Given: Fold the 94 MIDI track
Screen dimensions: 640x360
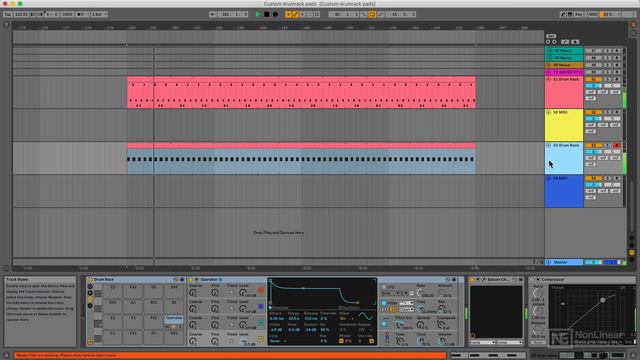Looking at the screenshot, I should (549, 178).
